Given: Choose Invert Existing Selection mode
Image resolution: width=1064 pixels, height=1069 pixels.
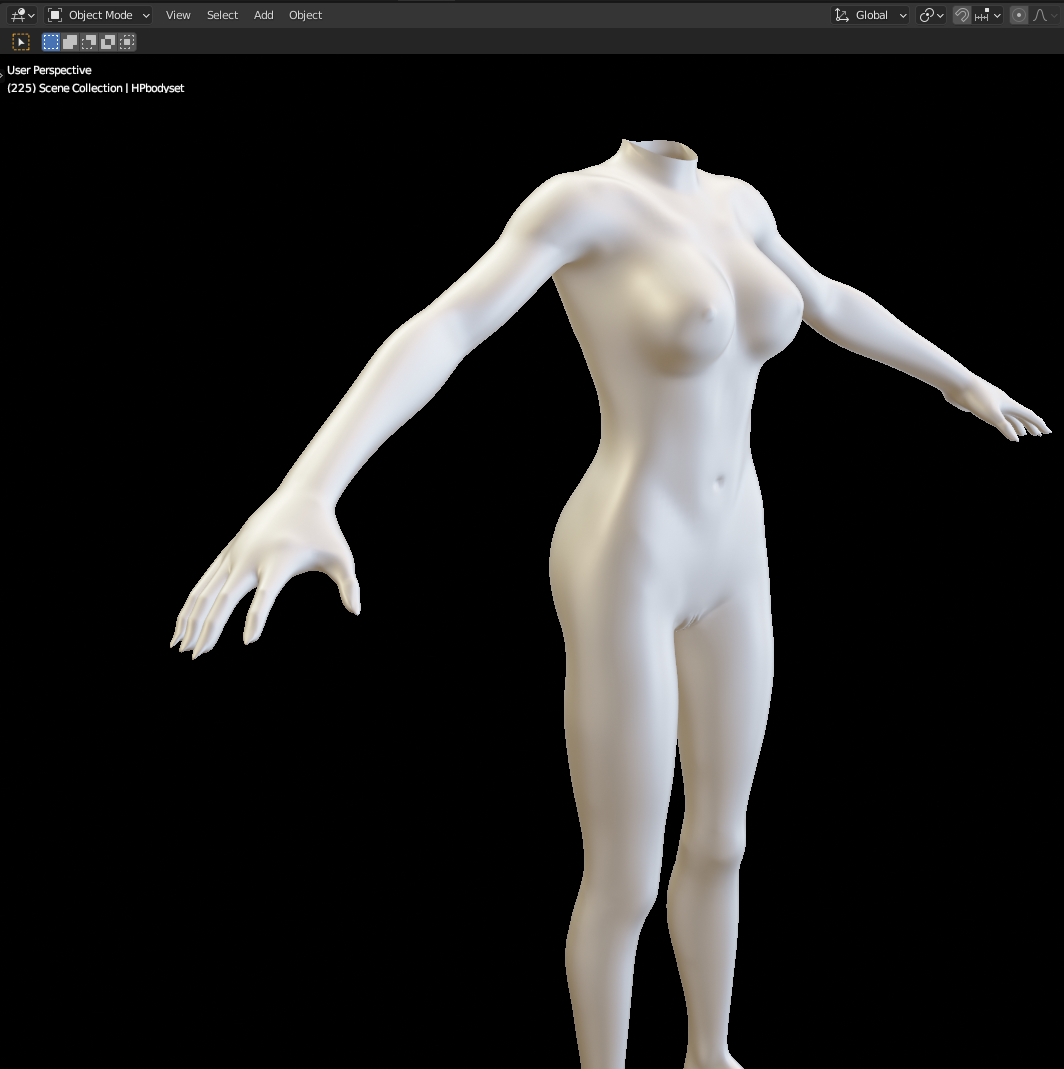Looking at the screenshot, I should tap(108, 42).
